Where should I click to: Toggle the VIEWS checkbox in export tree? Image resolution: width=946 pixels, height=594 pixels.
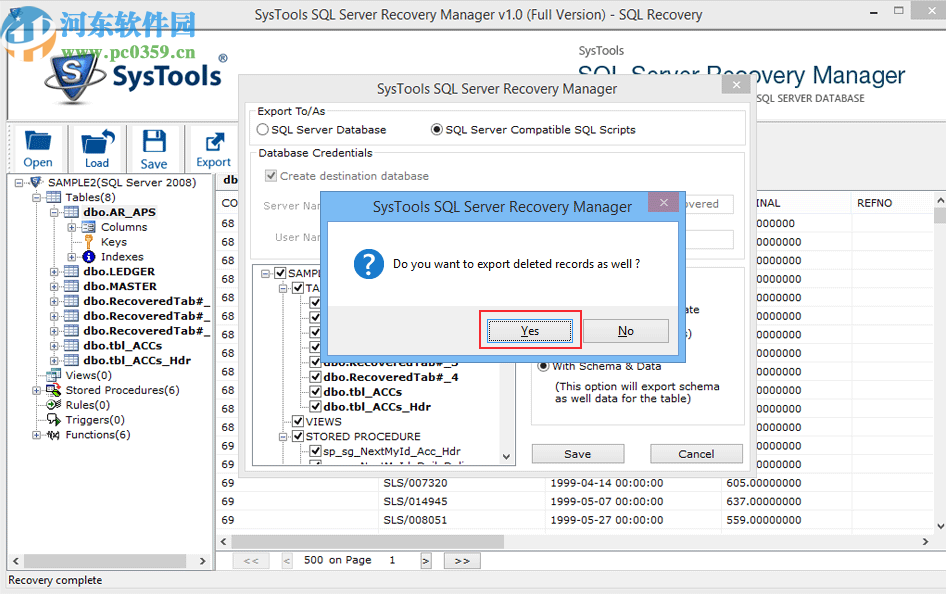(297, 421)
